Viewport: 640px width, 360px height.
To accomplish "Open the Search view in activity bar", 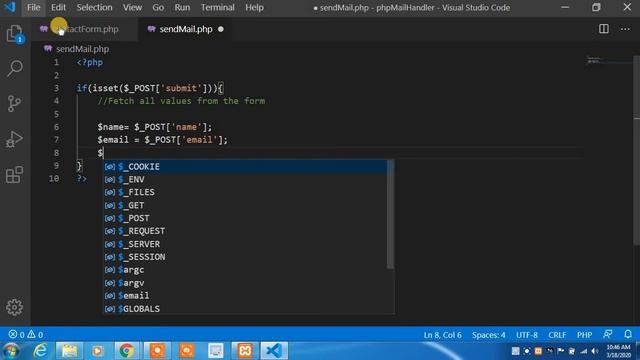I will click(x=15, y=69).
